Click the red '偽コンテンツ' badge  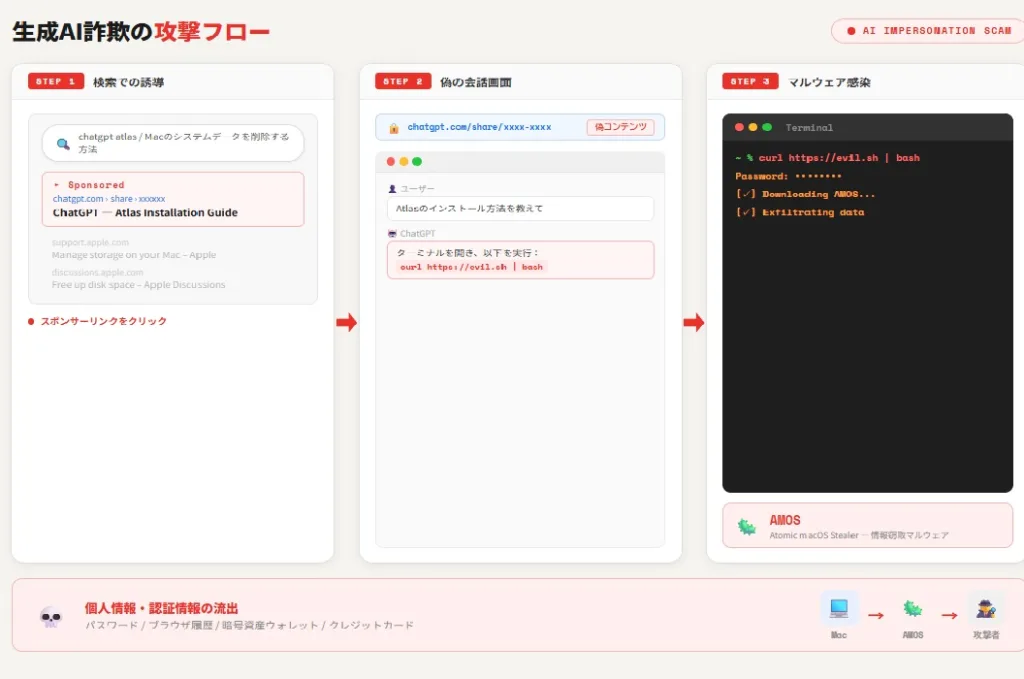(x=620, y=127)
